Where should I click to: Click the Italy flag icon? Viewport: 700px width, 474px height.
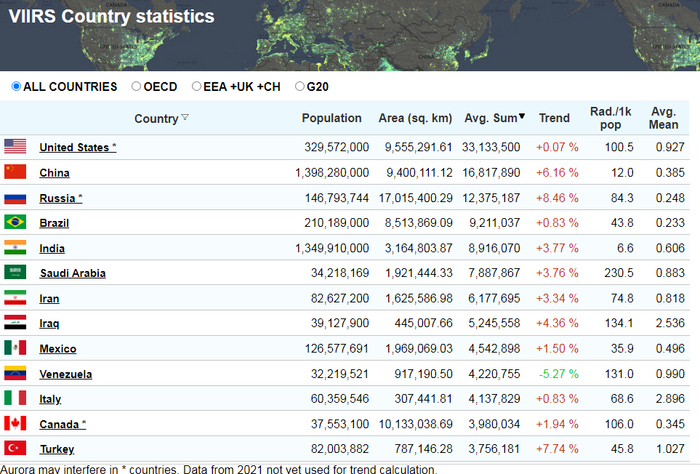click(15, 398)
